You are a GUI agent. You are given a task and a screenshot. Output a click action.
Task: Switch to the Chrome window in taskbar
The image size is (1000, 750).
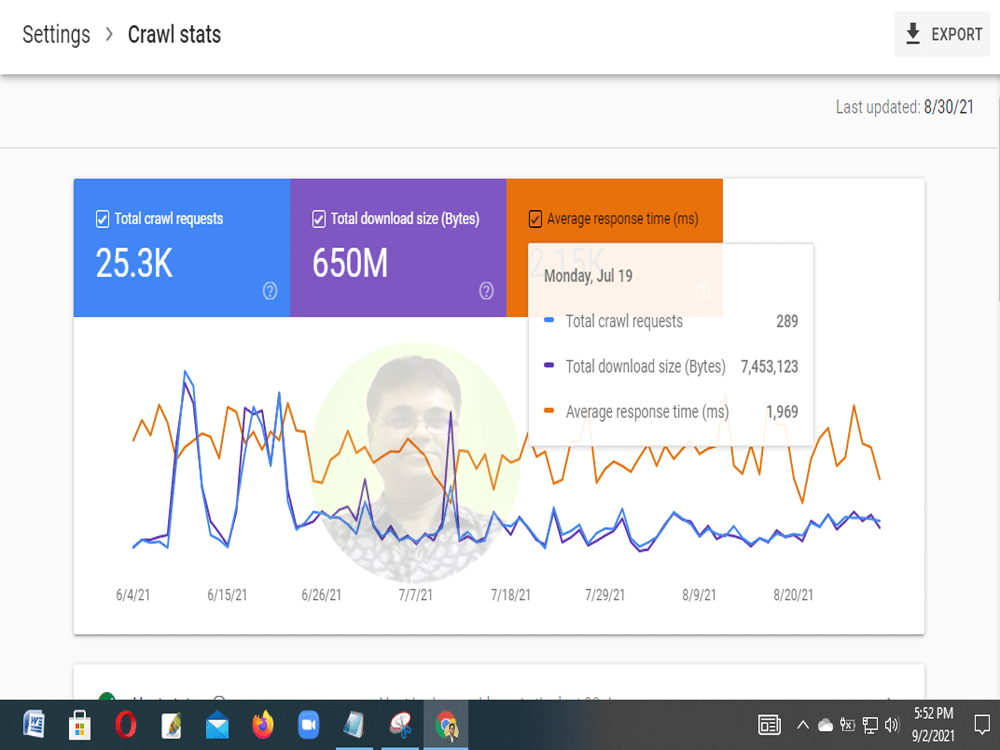click(x=446, y=725)
